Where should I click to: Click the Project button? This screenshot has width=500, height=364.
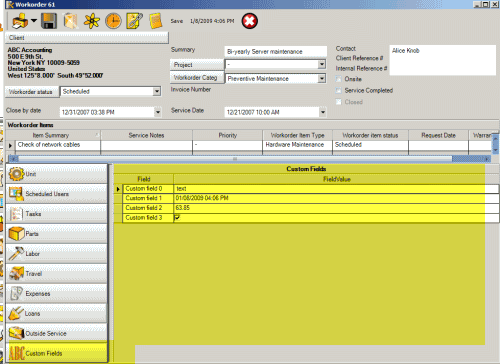click(x=197, y=65)
